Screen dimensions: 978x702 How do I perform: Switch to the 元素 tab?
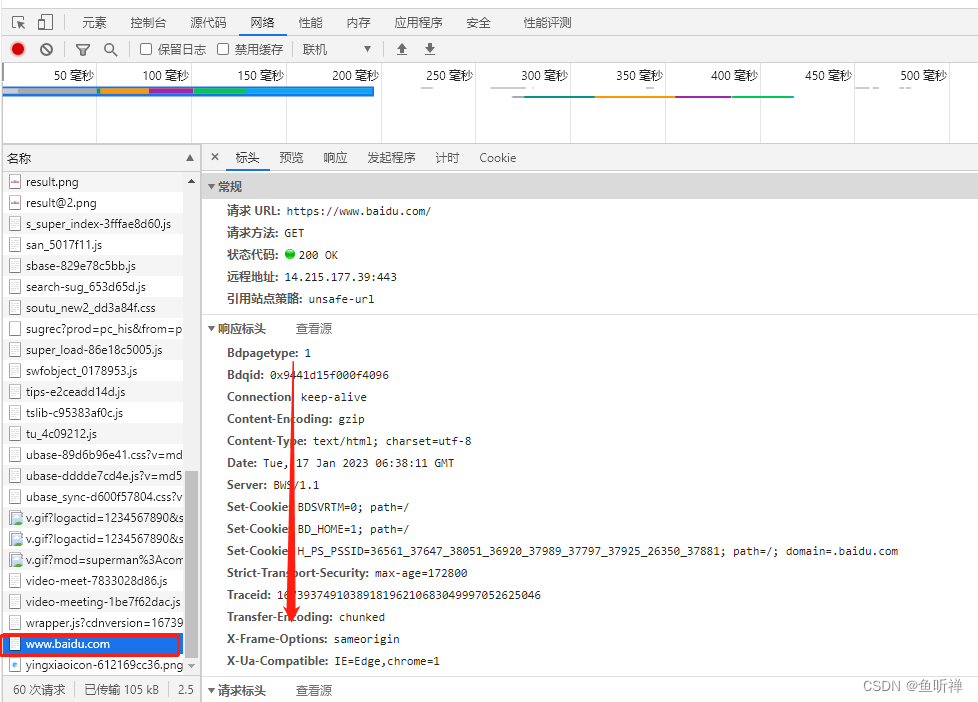tap(94, 23)
